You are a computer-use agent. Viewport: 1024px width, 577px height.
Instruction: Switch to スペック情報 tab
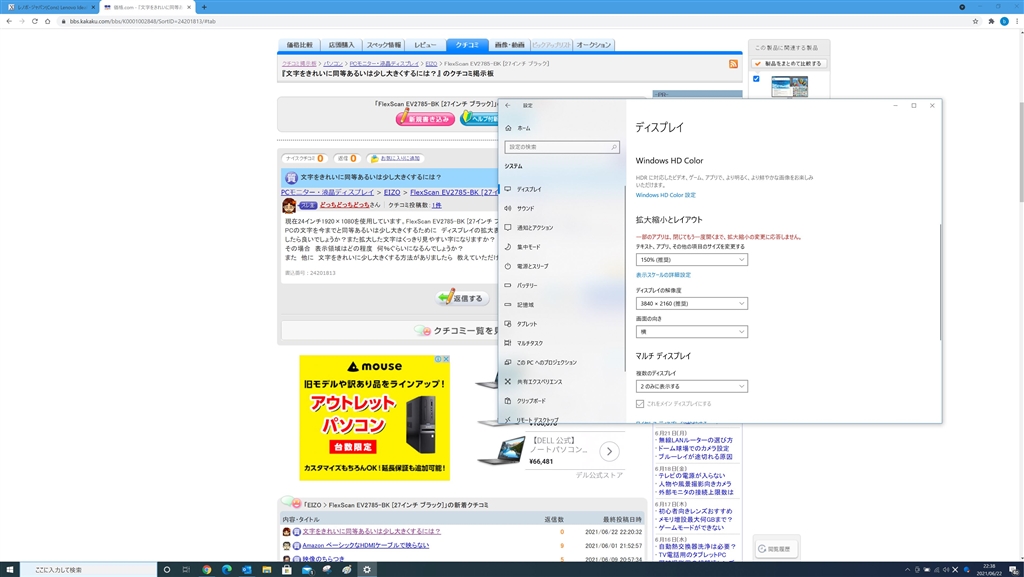click(384, 45)
